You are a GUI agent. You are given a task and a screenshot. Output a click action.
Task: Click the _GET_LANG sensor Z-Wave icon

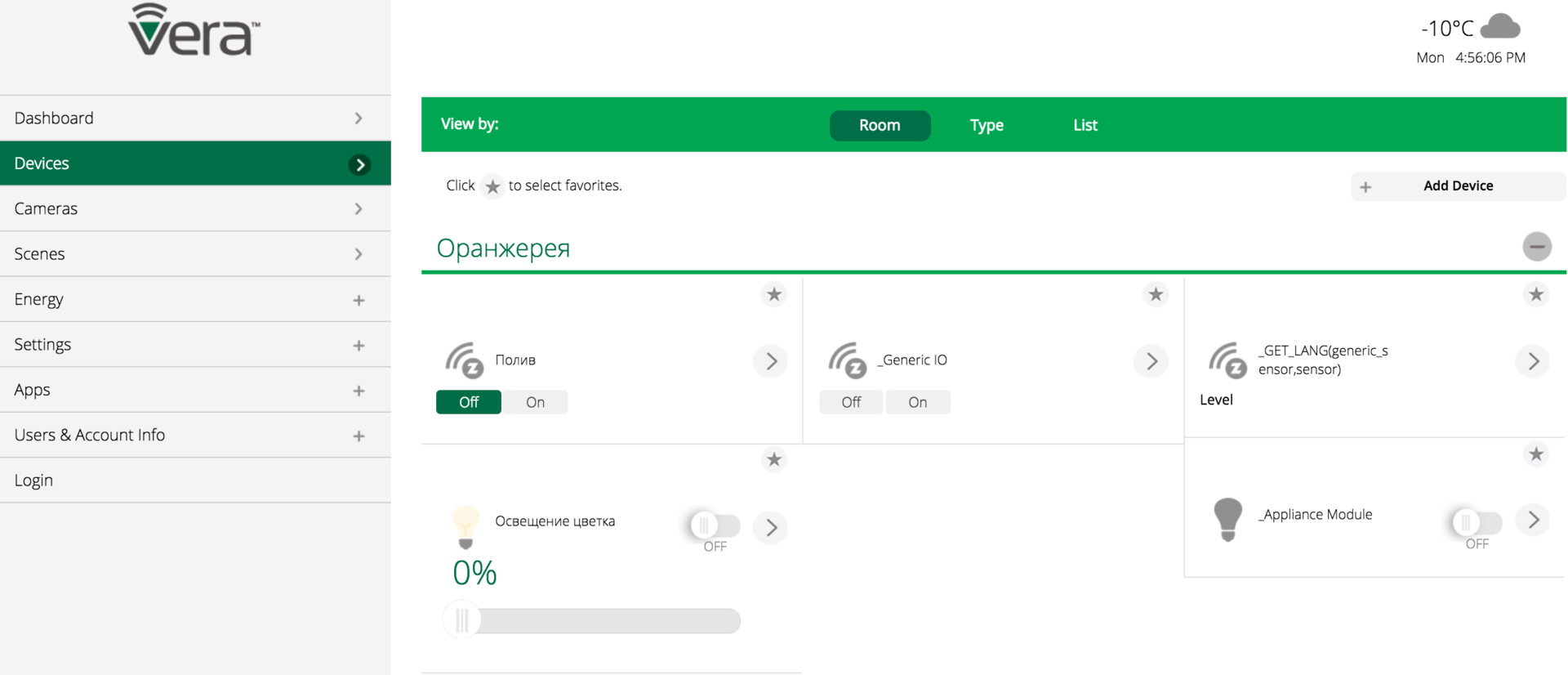coord(1228,360)
